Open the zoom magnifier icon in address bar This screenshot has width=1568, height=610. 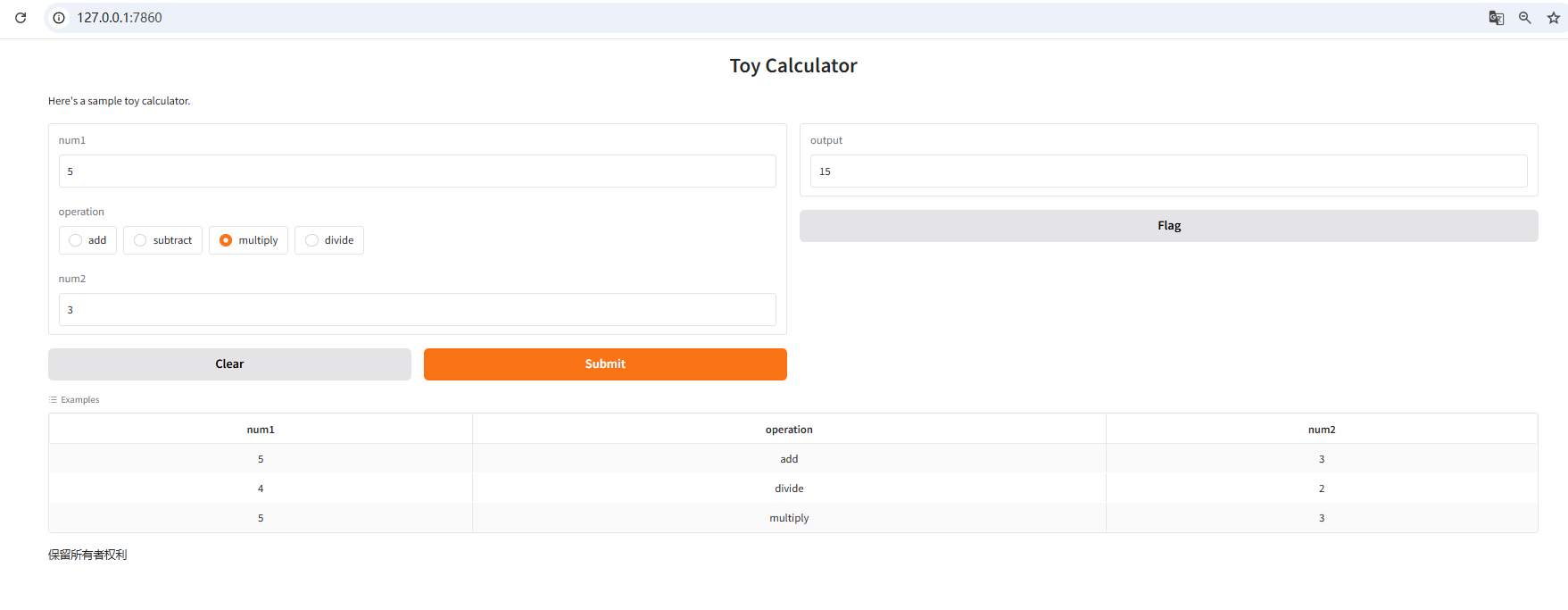click(1525, 18)
